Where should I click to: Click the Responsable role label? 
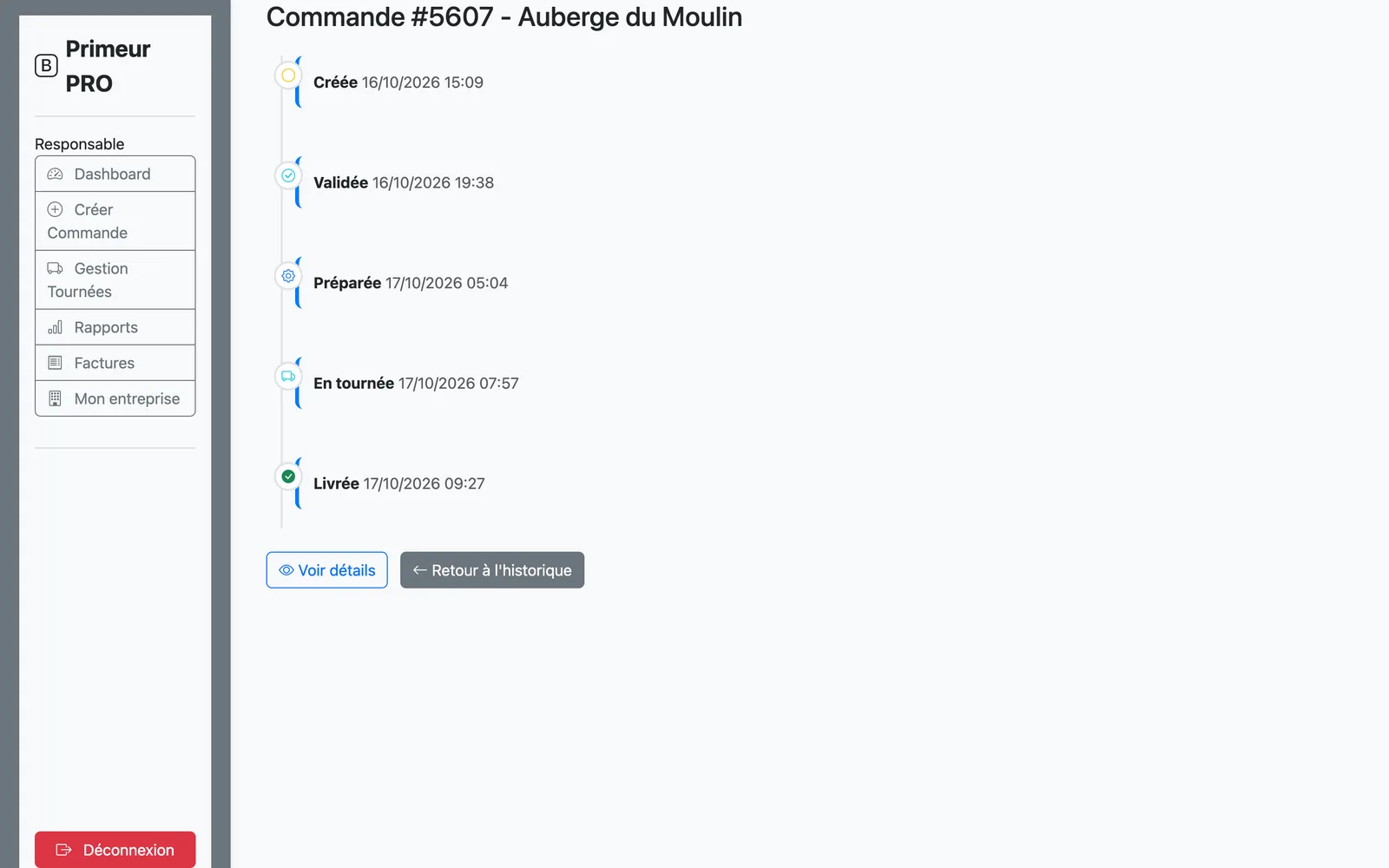coord(80,144)
